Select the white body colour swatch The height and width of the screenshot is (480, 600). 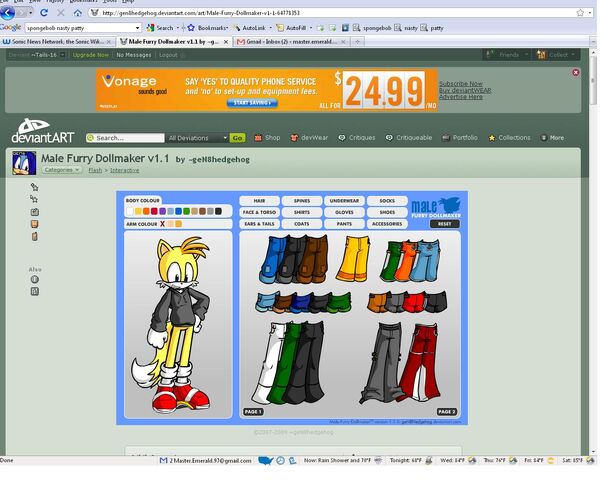click(x=130, y=211)
